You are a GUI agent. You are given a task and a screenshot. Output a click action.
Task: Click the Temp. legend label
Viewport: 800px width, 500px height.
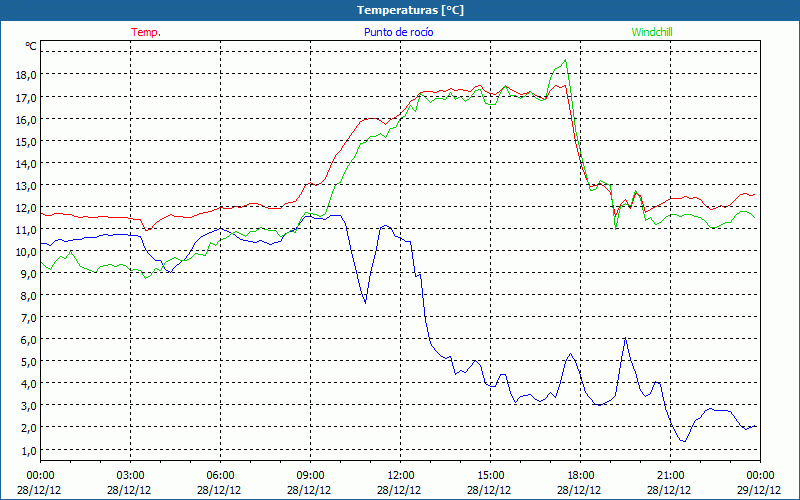(146, 32)
